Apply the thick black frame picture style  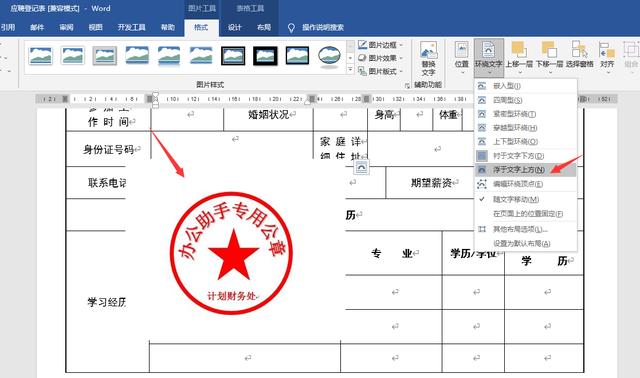coord(265,56)
